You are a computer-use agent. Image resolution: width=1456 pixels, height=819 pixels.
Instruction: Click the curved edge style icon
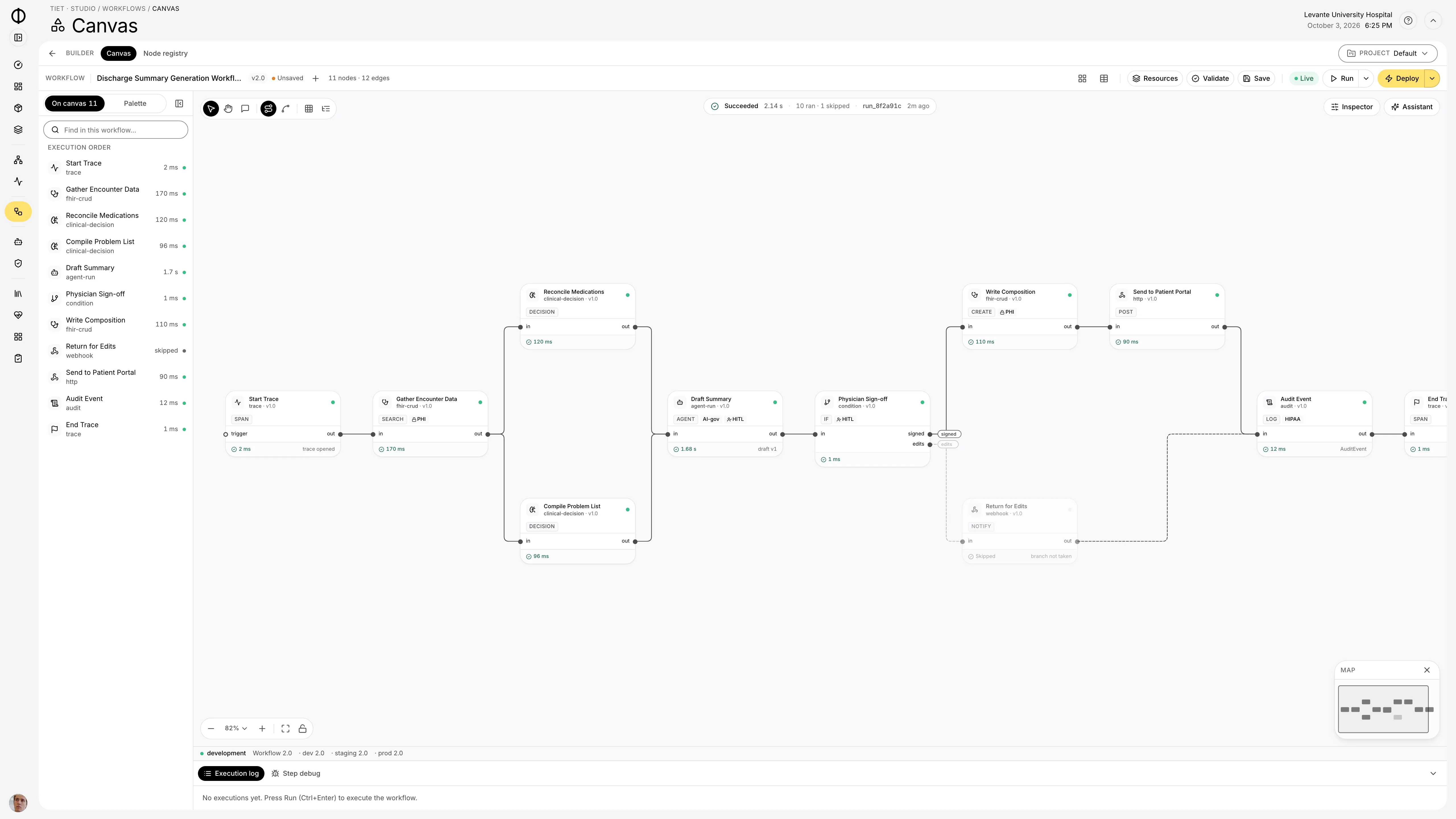coord(286,109)
